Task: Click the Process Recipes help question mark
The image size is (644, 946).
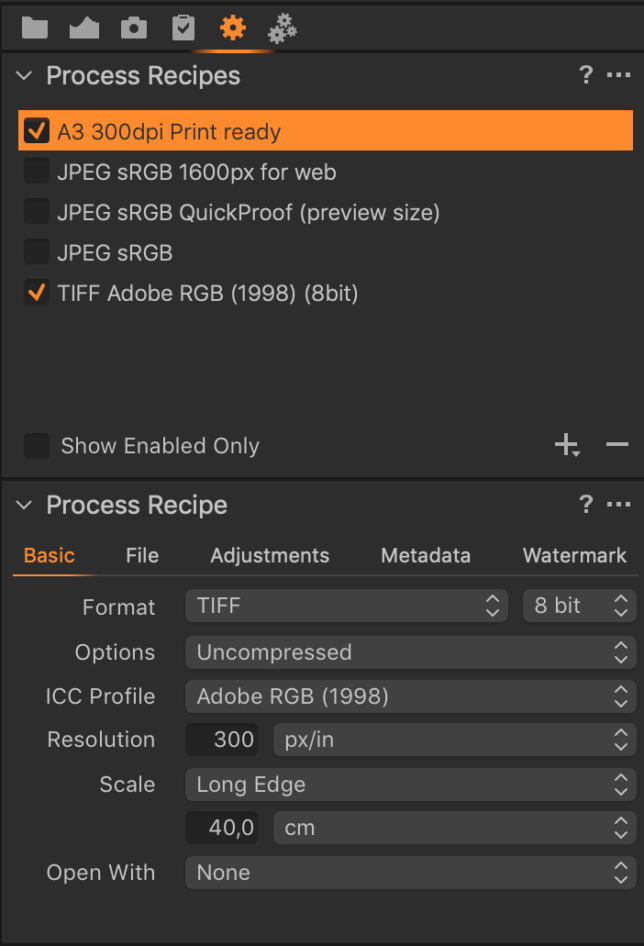Action: point(586,75)
